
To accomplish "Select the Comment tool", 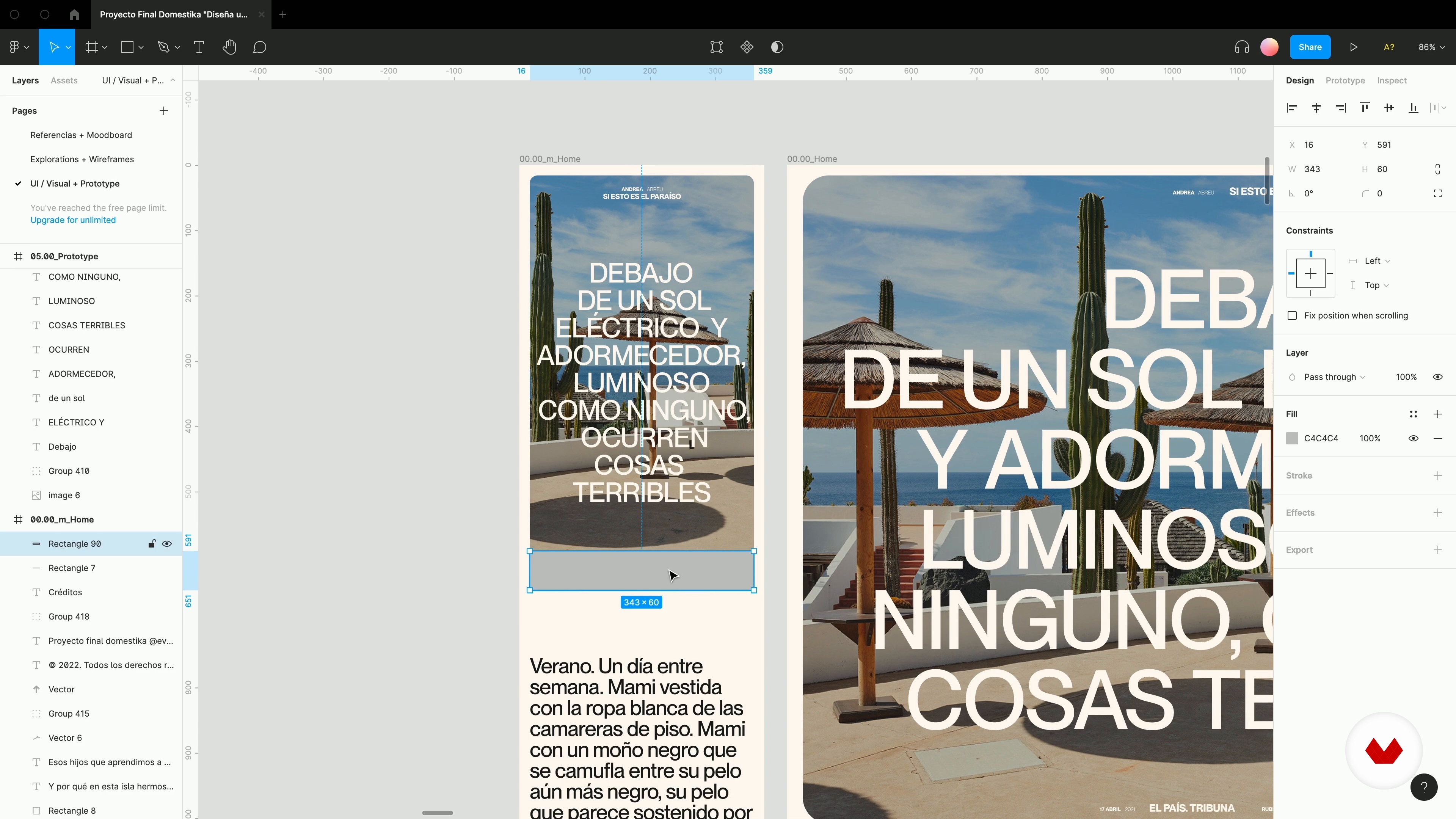I will (259, 47).
